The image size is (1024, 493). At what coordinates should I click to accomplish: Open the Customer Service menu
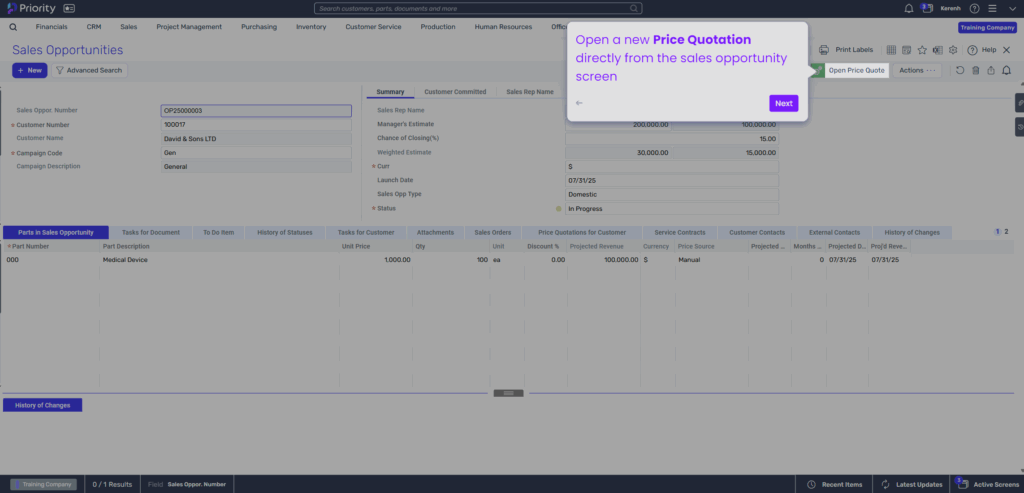point(374,27)
